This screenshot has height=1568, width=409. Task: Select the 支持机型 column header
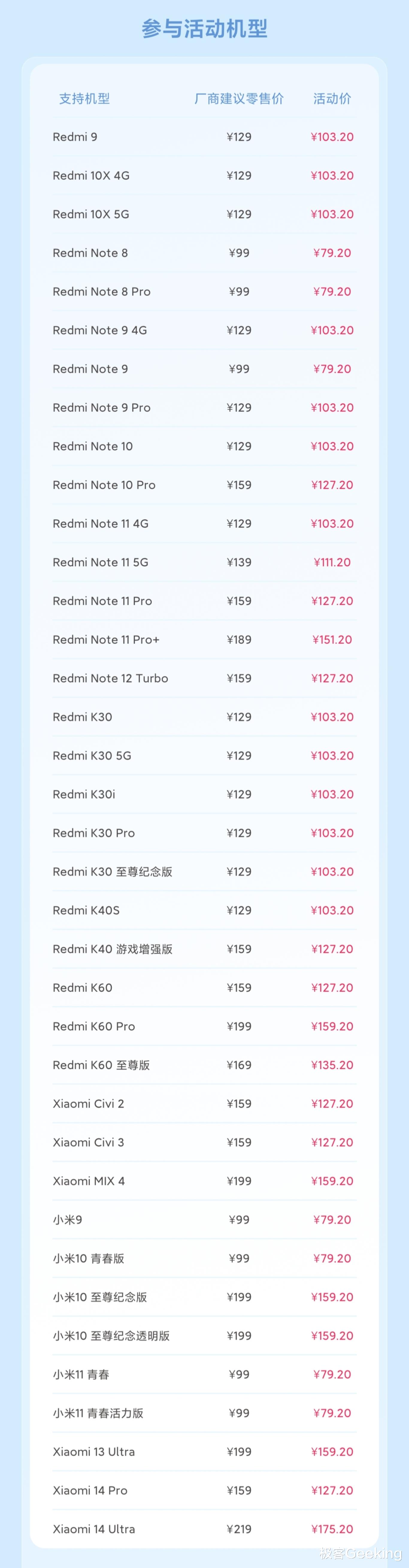(x=85, y=99)
